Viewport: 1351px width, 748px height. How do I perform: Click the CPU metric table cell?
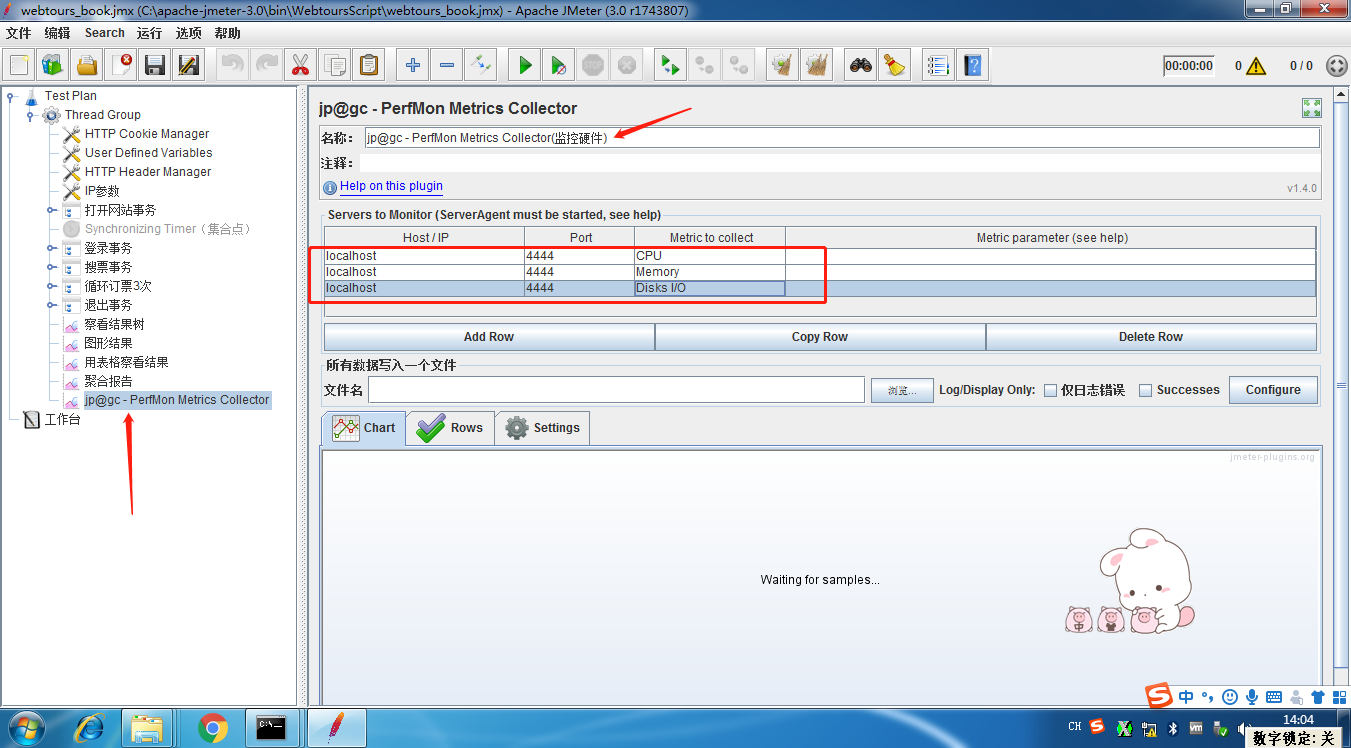point(710,256)
